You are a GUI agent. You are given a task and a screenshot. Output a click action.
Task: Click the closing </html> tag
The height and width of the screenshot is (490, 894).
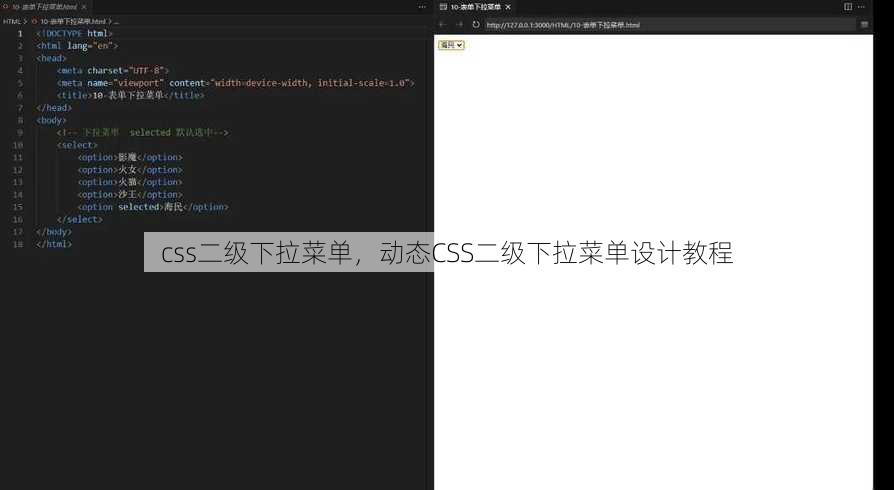54,244
